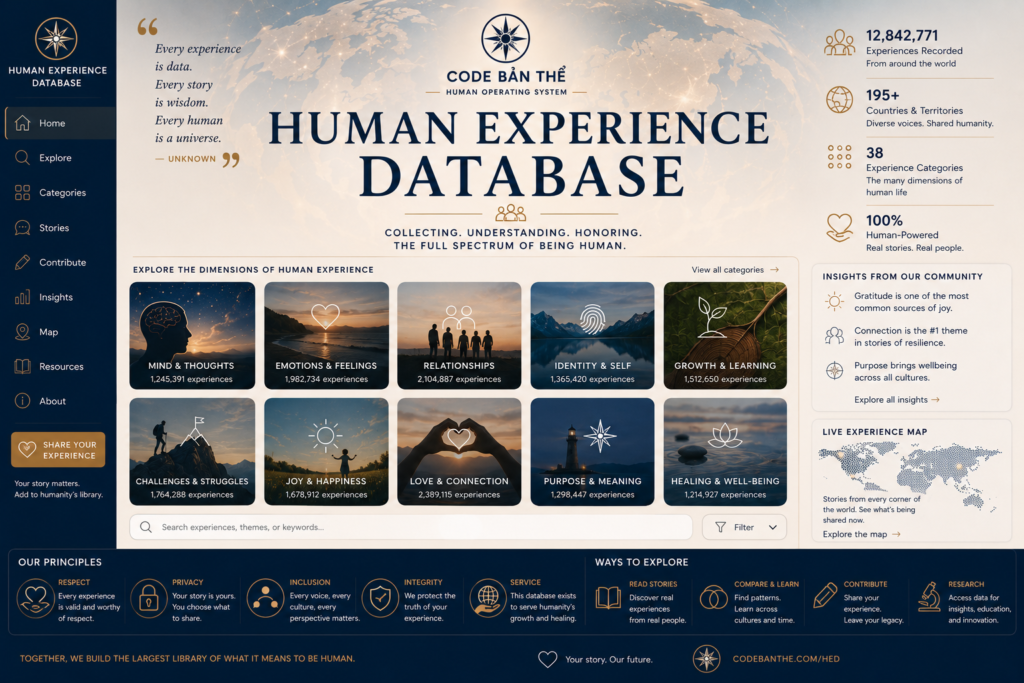Screen dimensions: 1024x683
Task: Click the Code Bản Thể compass emblem
Action: click(x=505, y=39)
